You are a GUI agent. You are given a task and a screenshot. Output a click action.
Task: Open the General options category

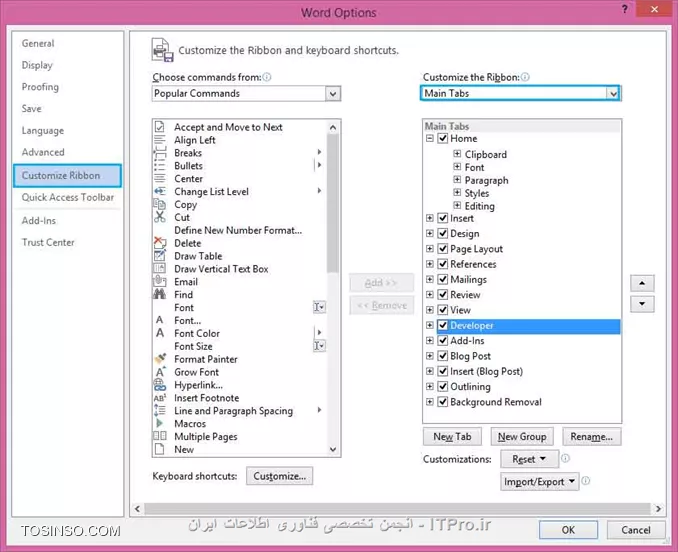click(38, 43)
